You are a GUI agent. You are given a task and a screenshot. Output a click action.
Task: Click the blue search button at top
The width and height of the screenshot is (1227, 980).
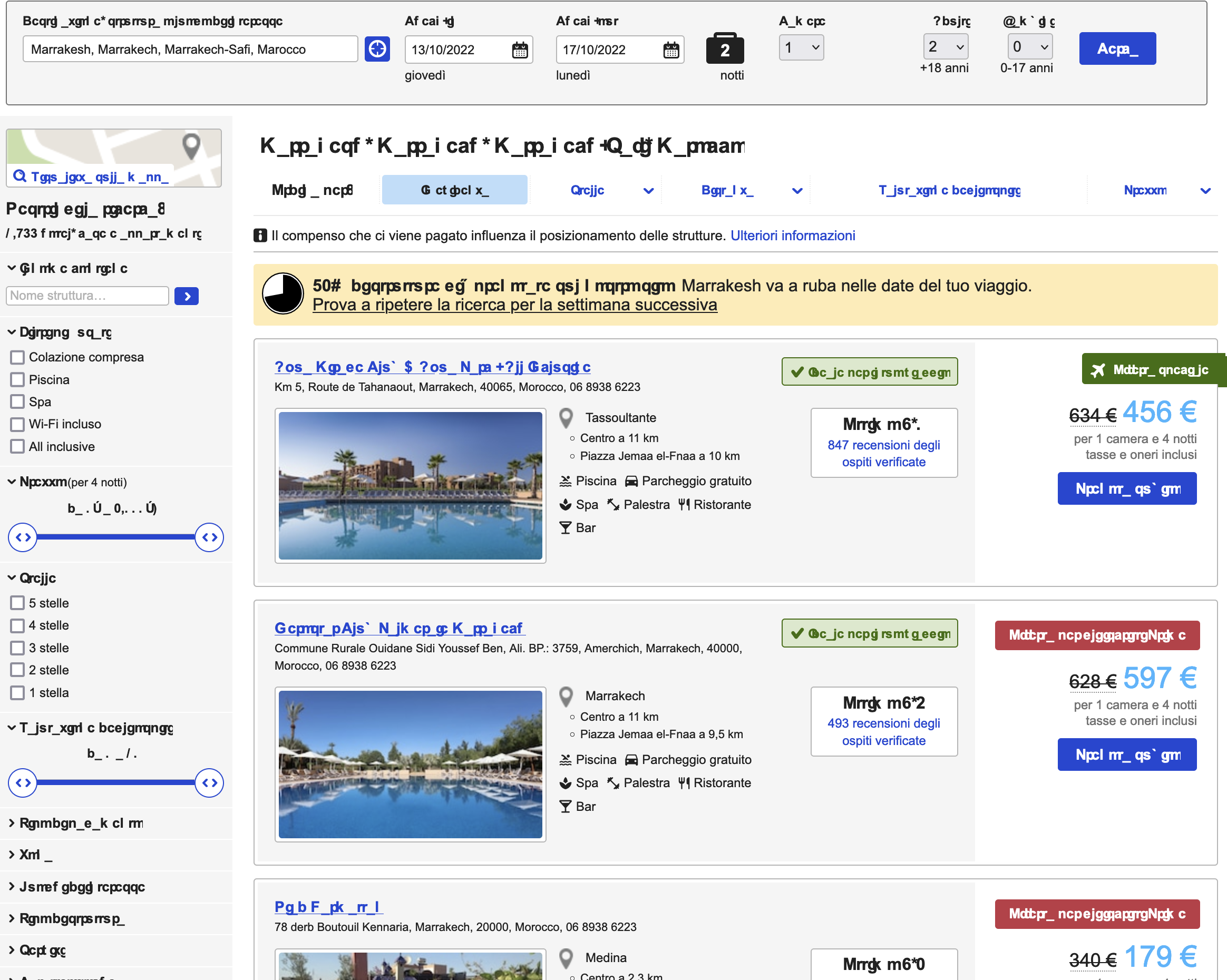tap(1117, 49)
